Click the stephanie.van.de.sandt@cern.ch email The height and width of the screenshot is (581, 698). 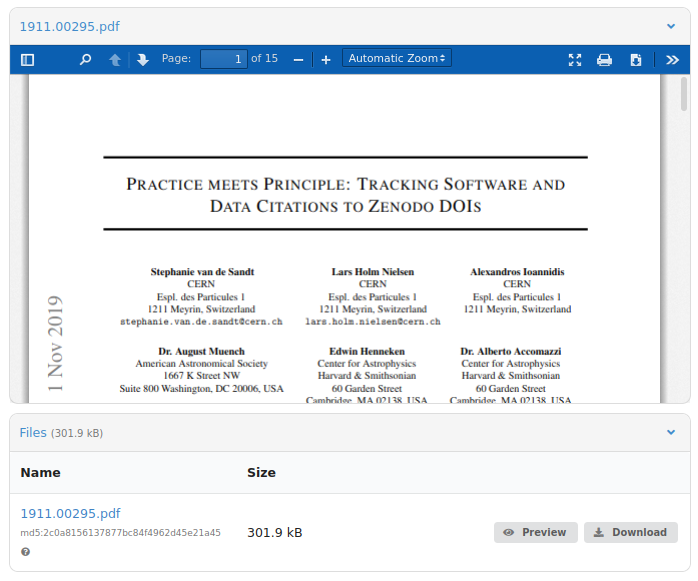[x=201, y=321]
